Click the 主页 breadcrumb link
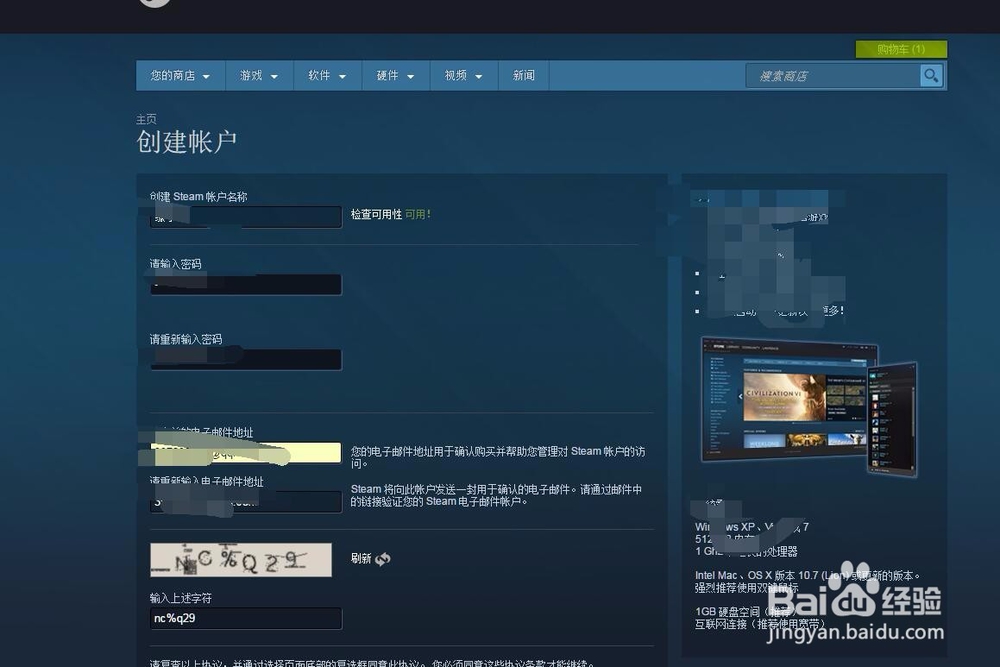The height and width of the screenshot is (667, 1000). click(x=146, y=119)
